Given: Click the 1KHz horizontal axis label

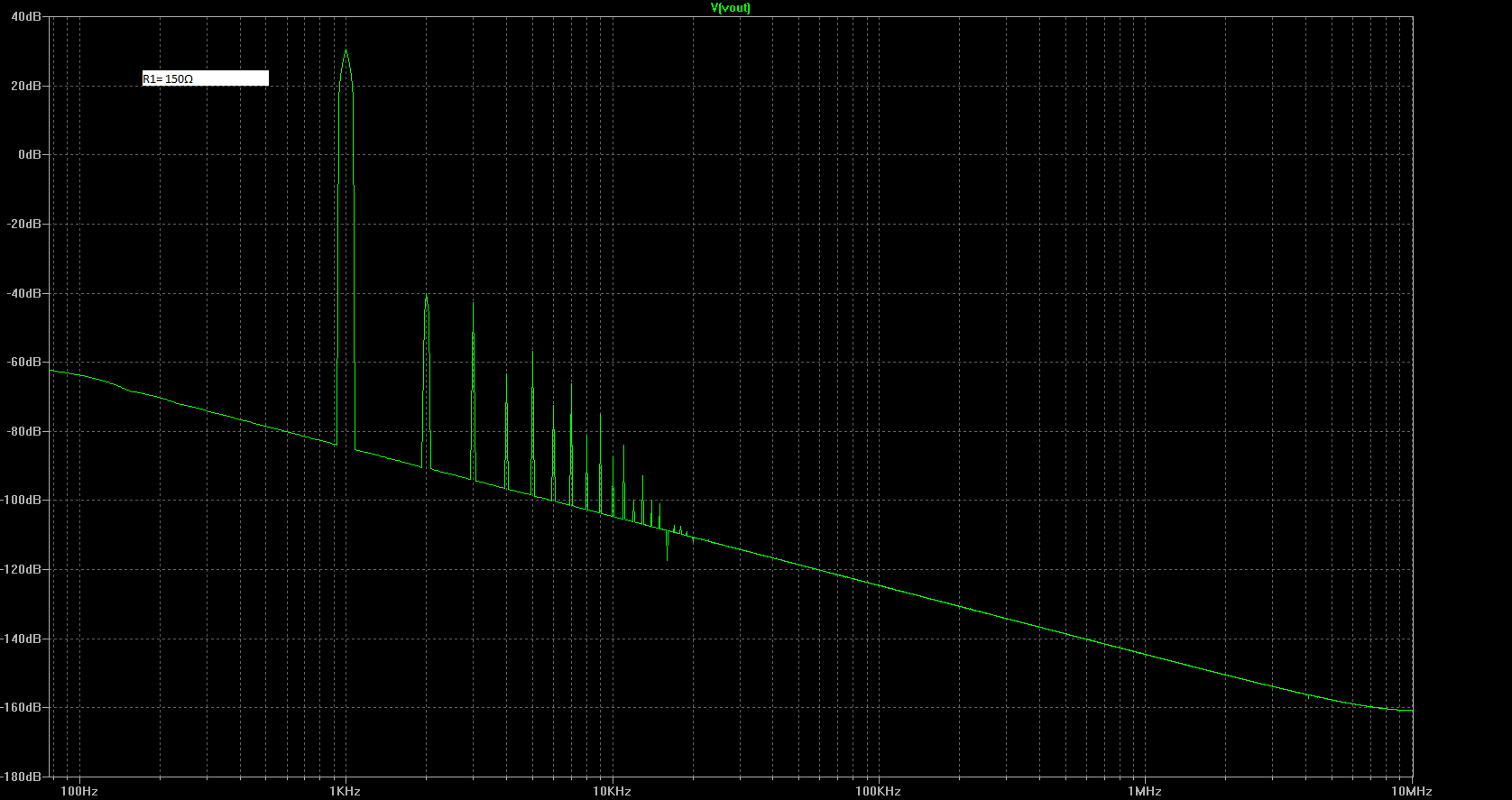Looking at the screenshot, I should [x=345, y=791].
